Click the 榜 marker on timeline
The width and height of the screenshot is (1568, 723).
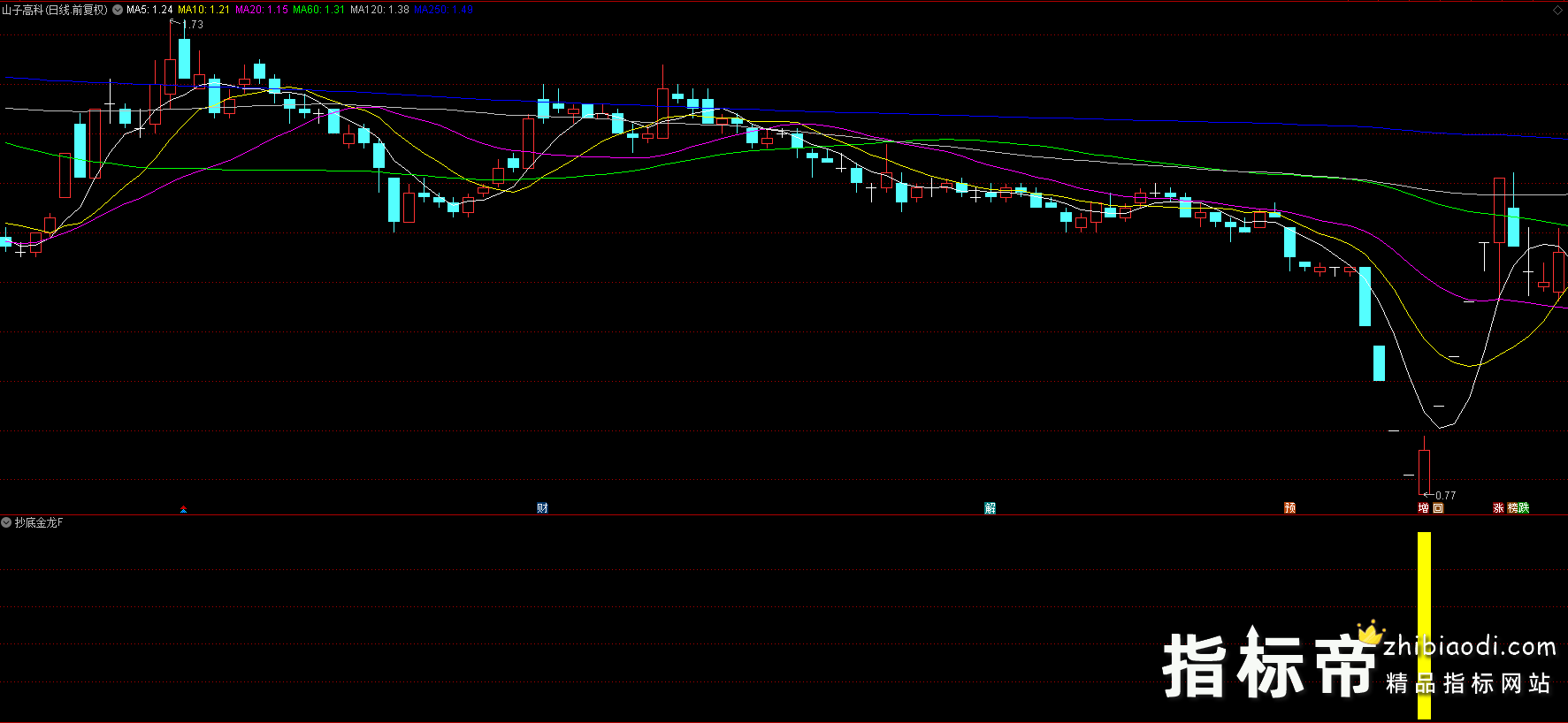coord(1512,508)
